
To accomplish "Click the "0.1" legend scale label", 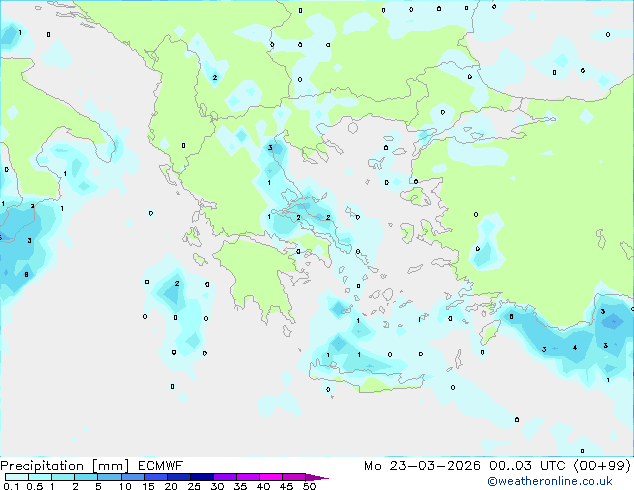I will [x=11, y=486].
